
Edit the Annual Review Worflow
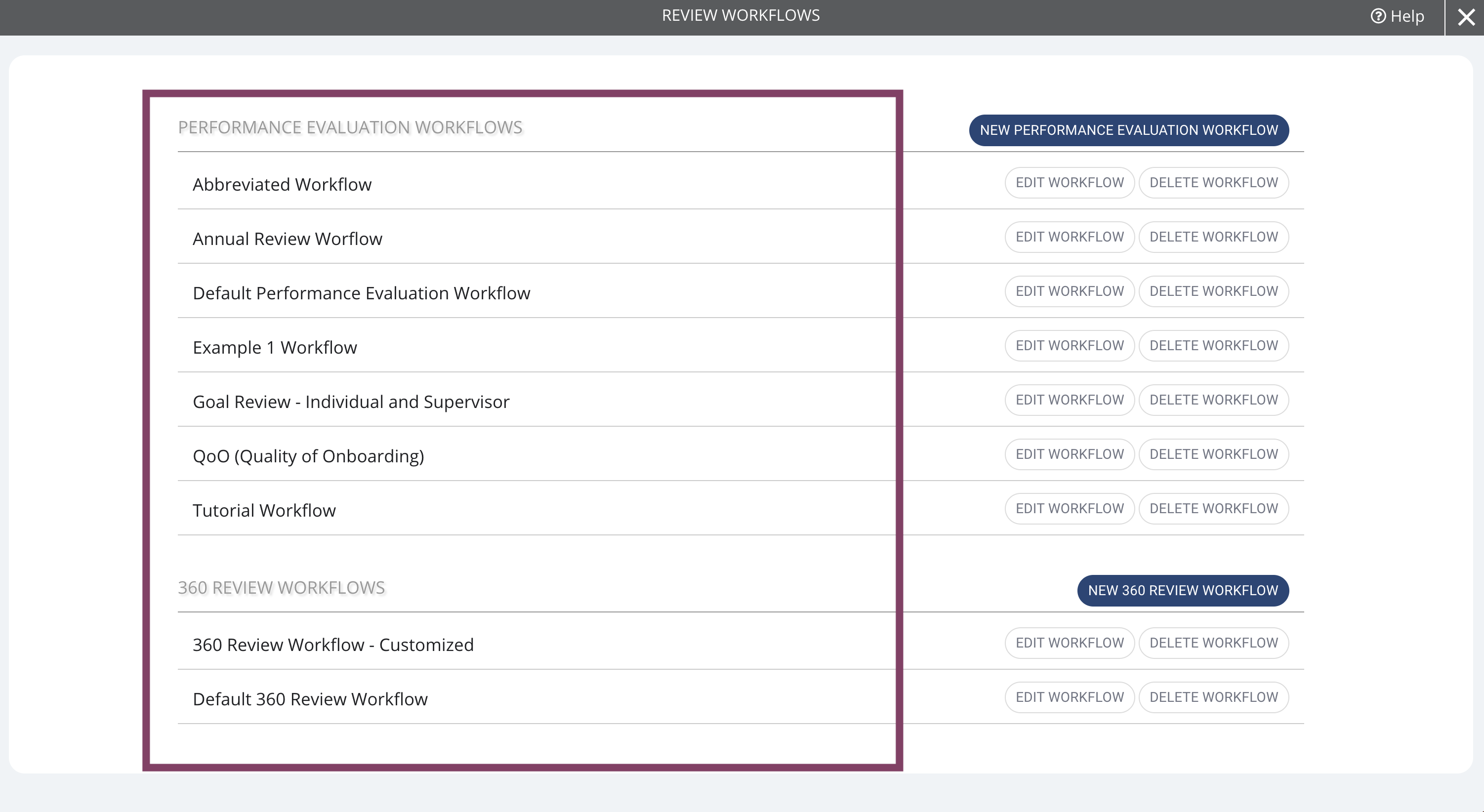coord(1069,237)
